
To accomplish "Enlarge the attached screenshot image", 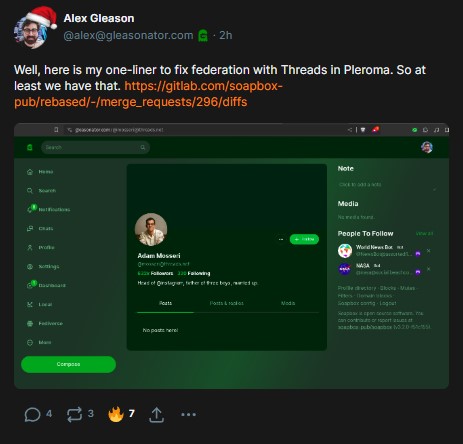I will pos(231,256).
